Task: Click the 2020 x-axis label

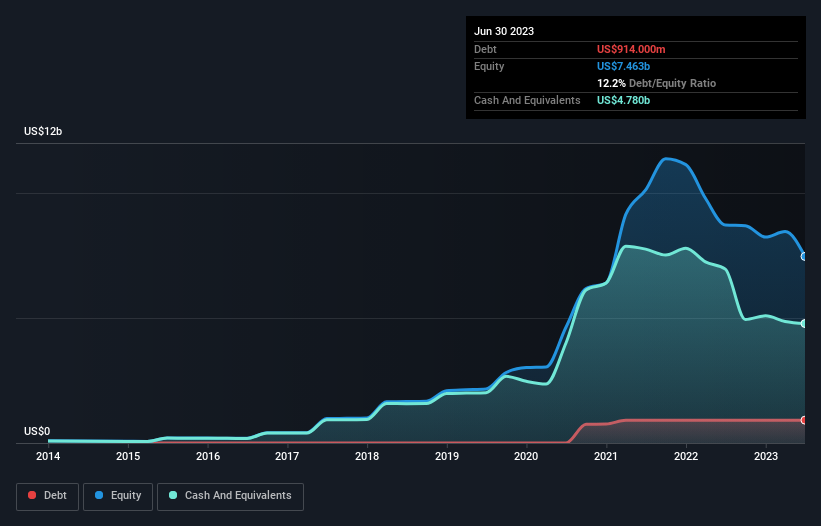Action: point(526,456)
